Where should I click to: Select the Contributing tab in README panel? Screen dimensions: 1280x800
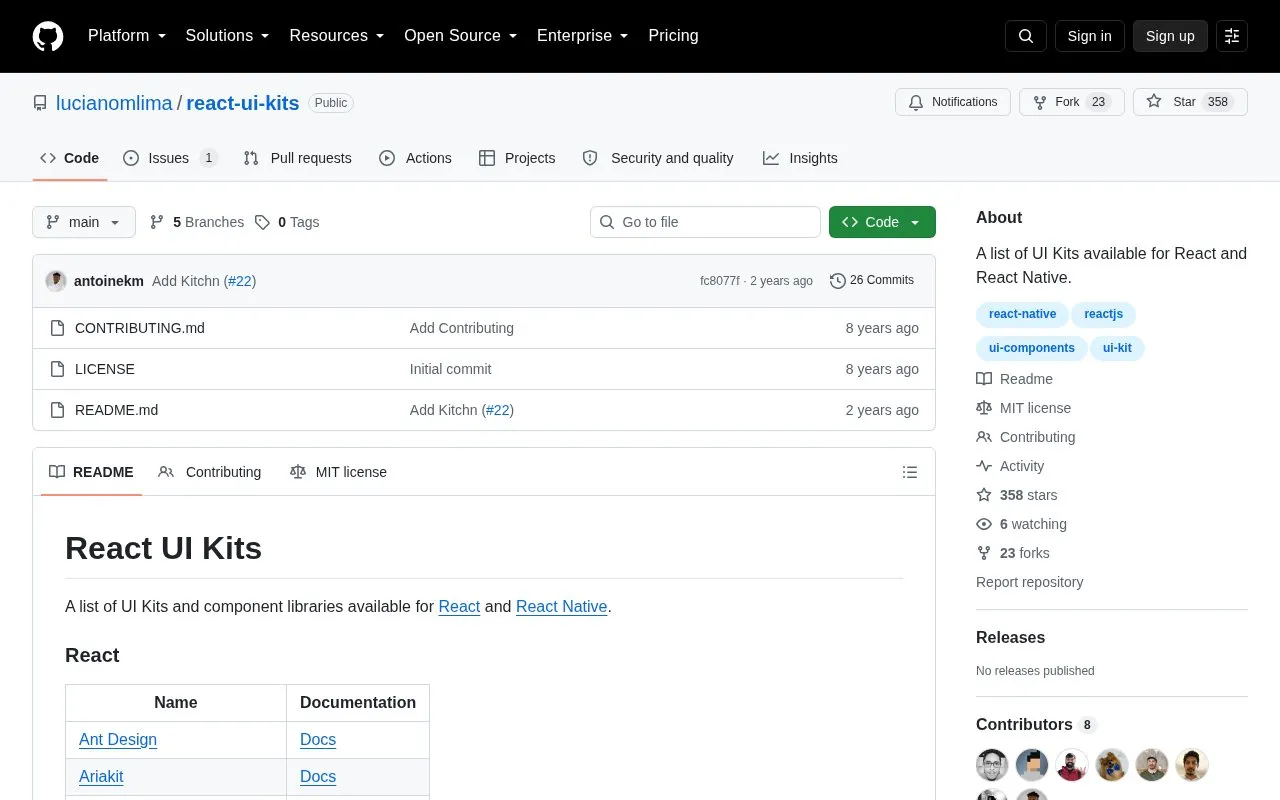210,472
